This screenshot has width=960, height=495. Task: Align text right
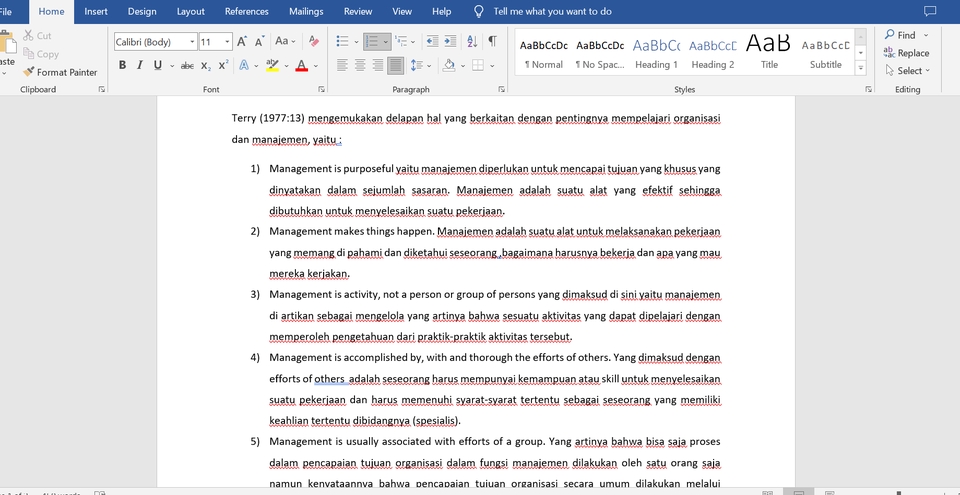[378, 65]
